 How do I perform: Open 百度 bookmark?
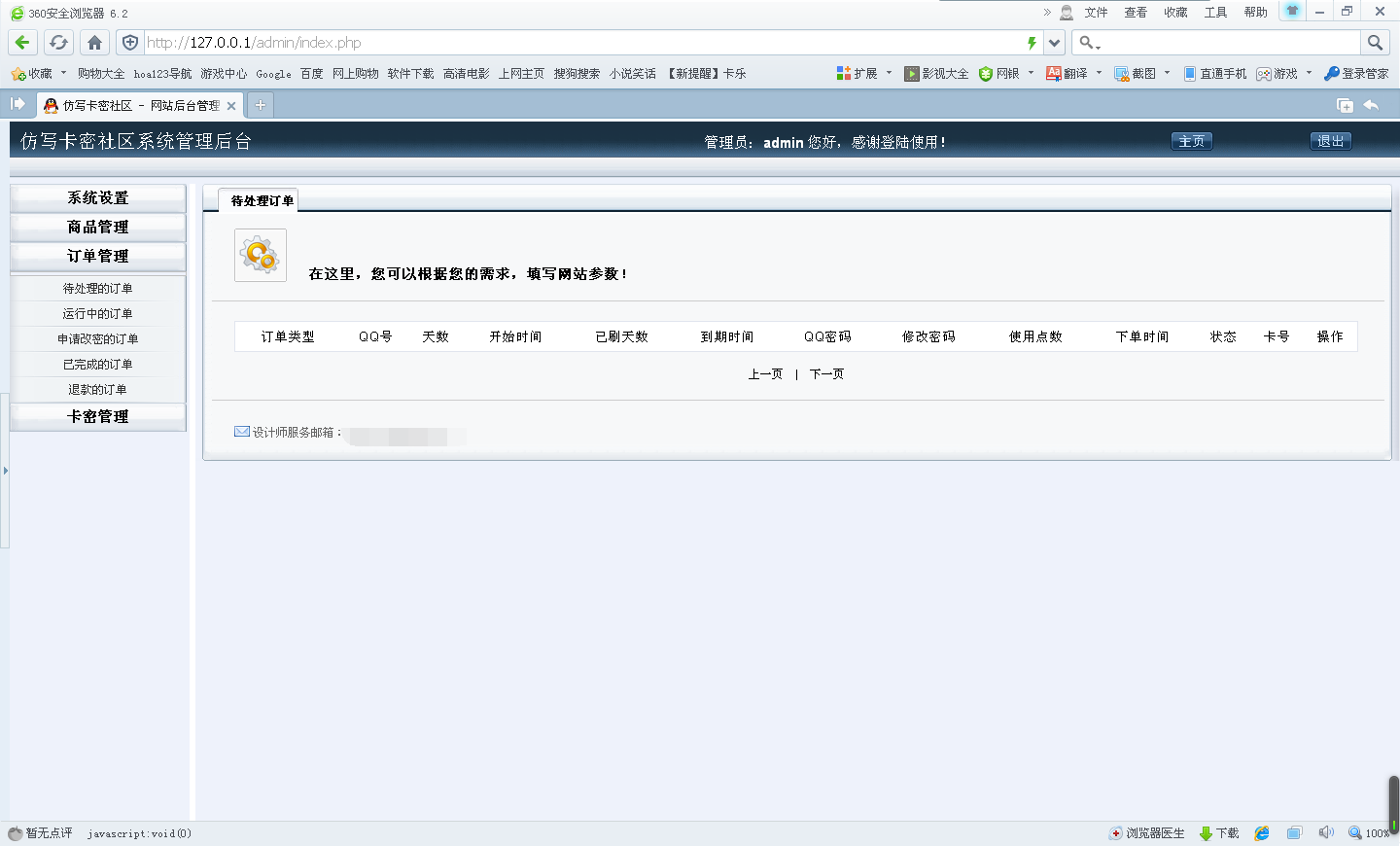[x=311, y=74]
